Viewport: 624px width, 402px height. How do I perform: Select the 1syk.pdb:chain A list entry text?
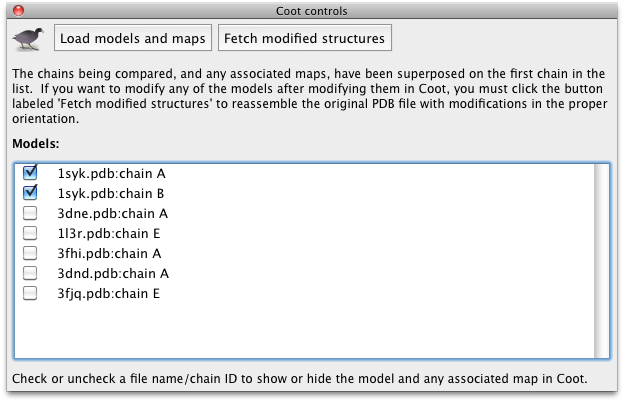[111, 173]
